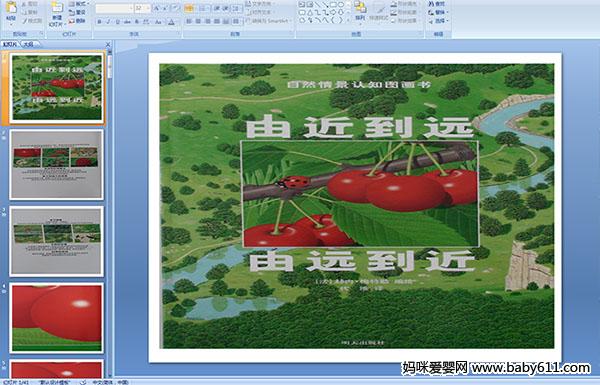This screenshot has height=385, width=600.
Task: Expand the Select dropdown in Editing group
Action: [438, 21]
